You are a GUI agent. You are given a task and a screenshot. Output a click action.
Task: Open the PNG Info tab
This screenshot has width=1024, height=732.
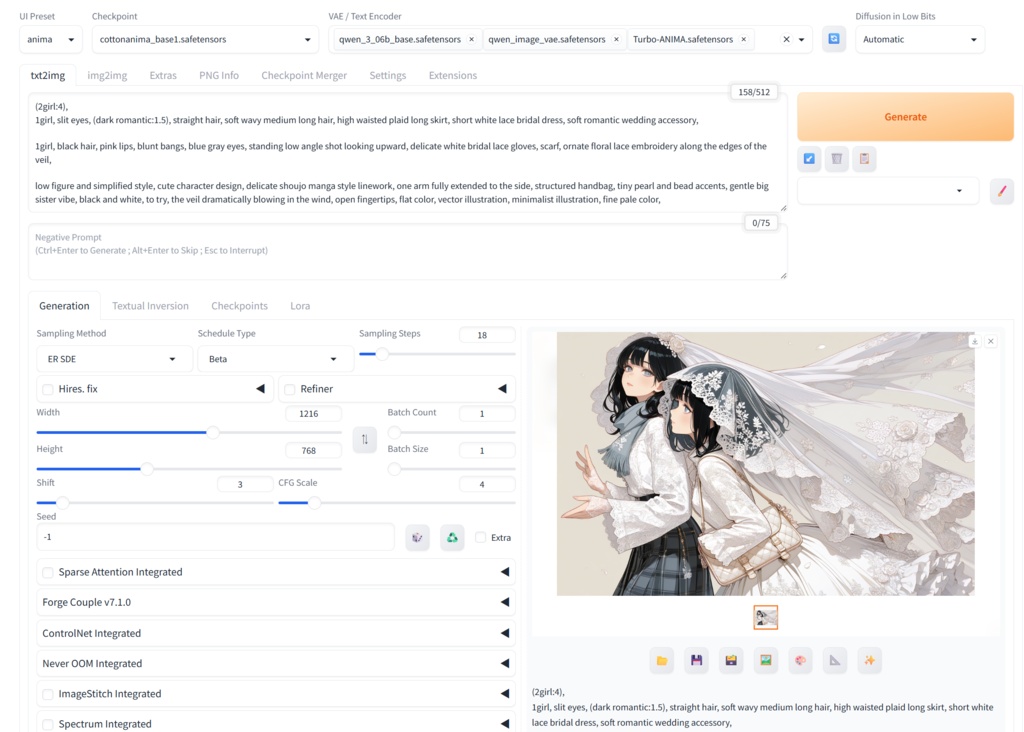[219, 75]
